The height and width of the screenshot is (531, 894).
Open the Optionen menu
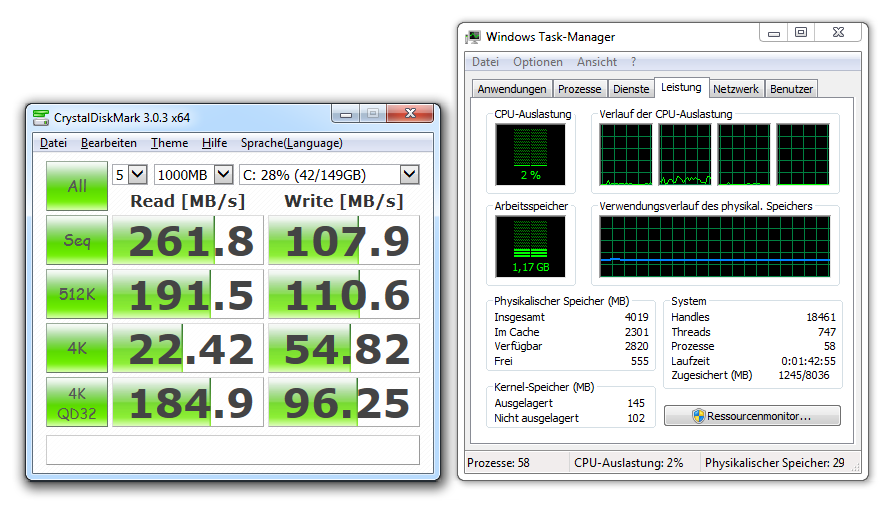[538, 62]
